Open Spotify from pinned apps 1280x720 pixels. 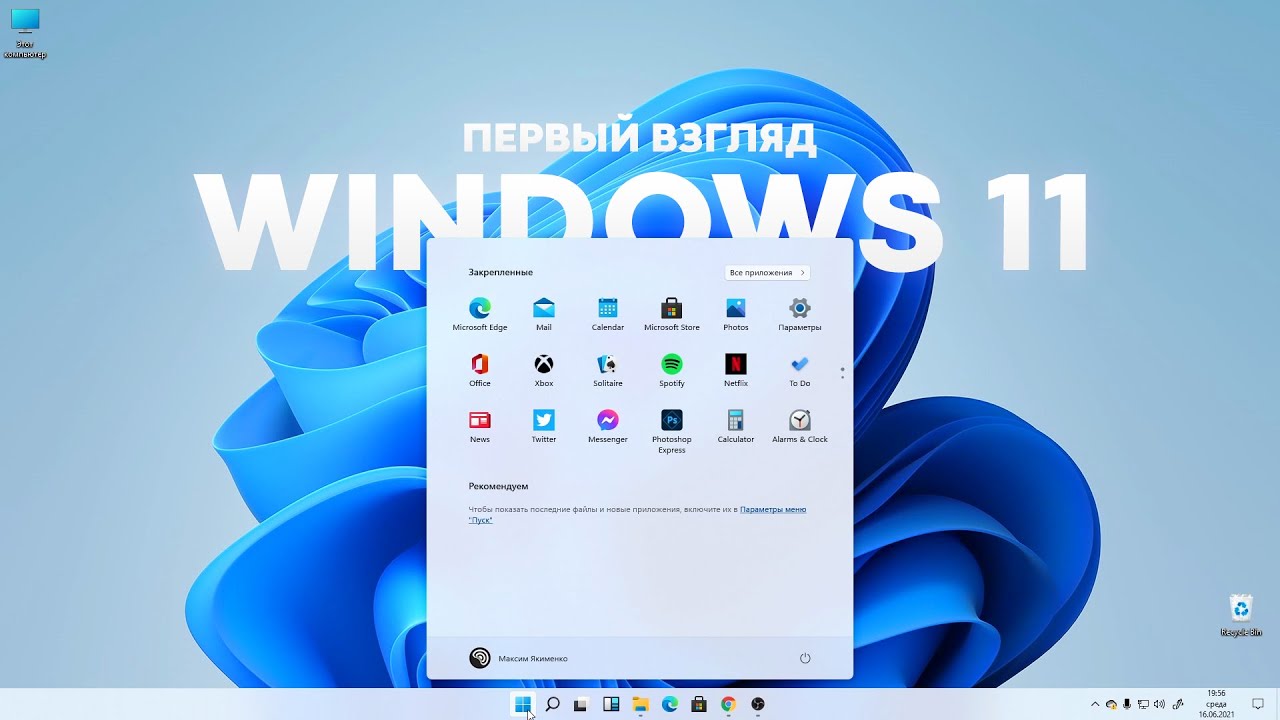tap(672, 370)
